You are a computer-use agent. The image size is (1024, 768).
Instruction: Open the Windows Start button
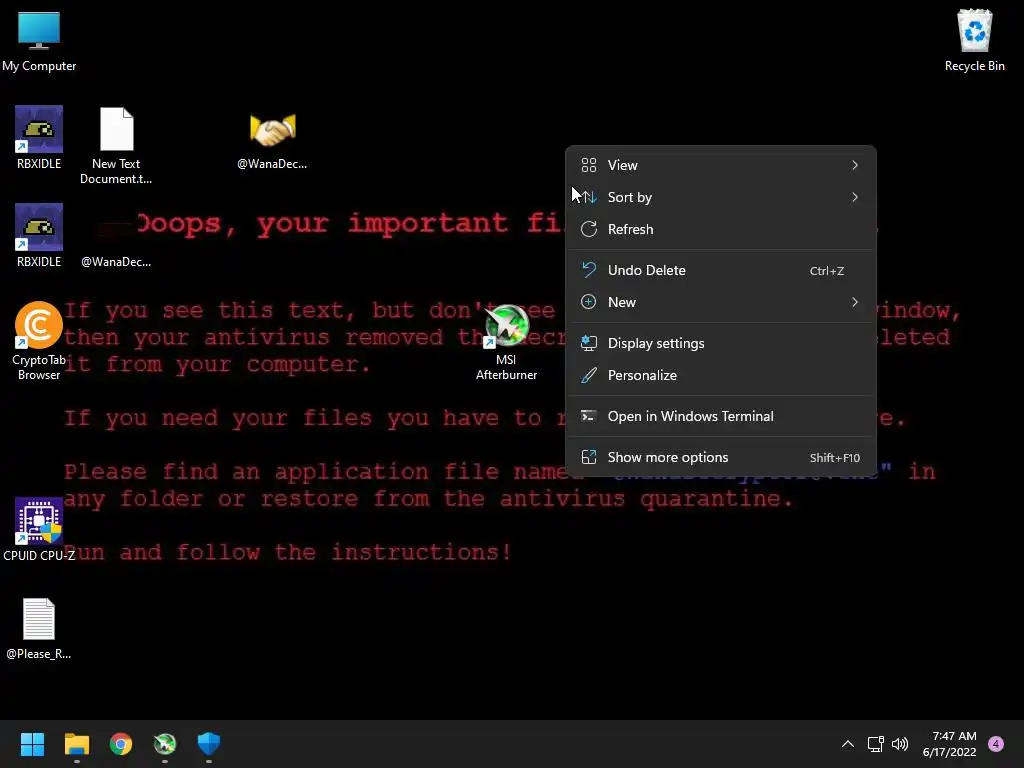coord(32,744)
